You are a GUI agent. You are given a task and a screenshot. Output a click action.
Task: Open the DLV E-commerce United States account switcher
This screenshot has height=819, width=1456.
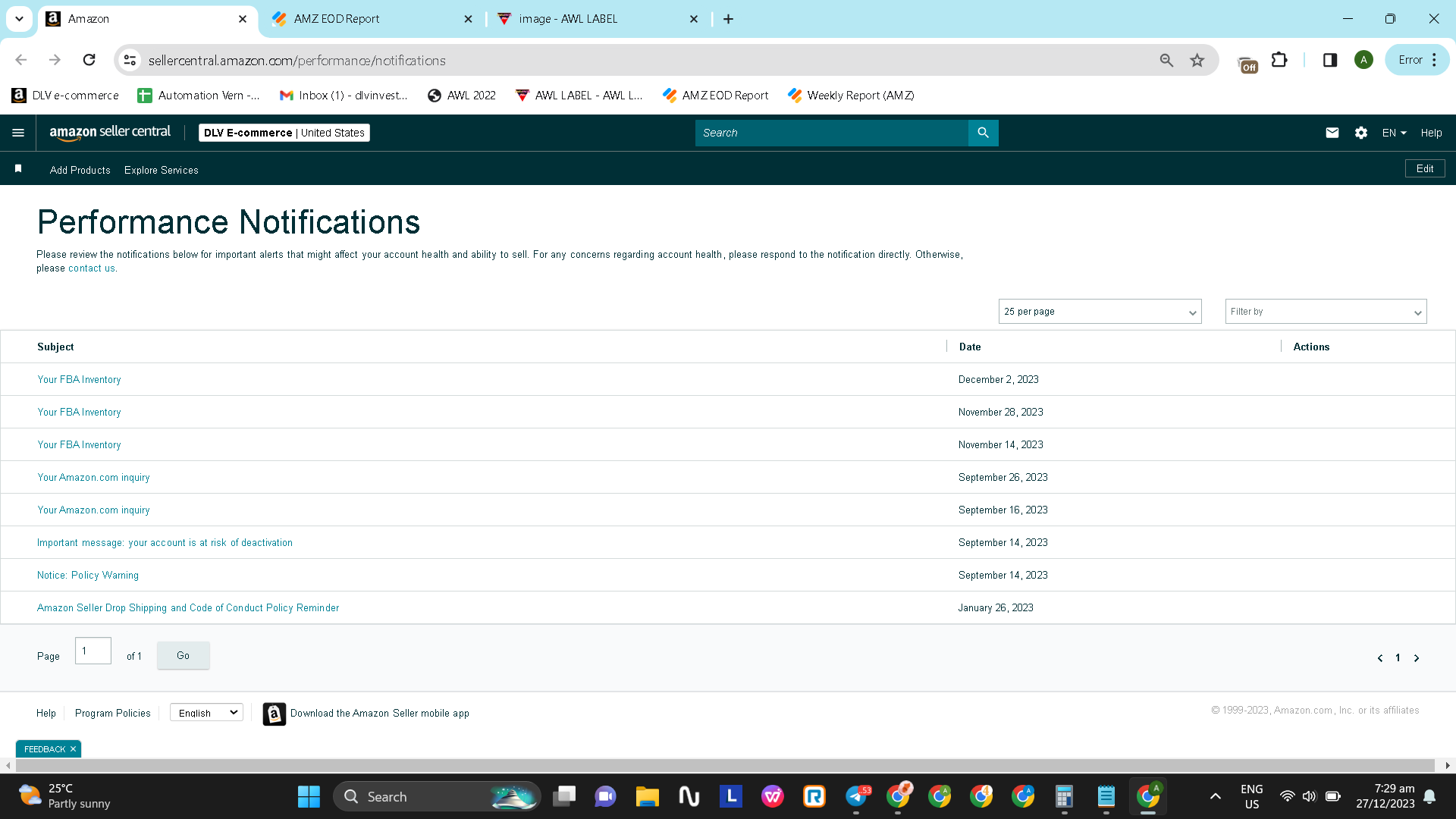coord(284,133)
